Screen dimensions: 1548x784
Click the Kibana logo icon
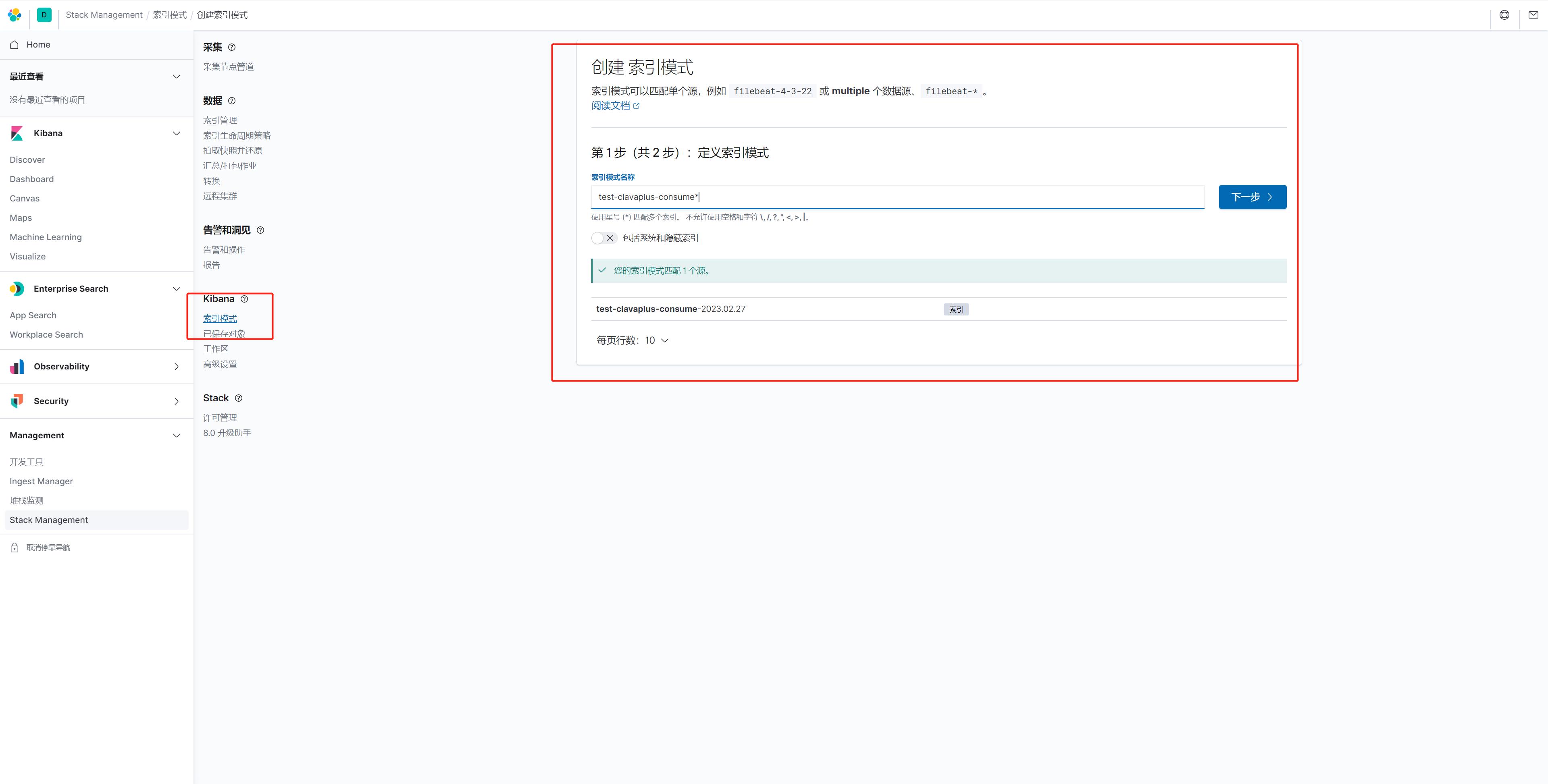pyautogui.click(x=17, y=133)
